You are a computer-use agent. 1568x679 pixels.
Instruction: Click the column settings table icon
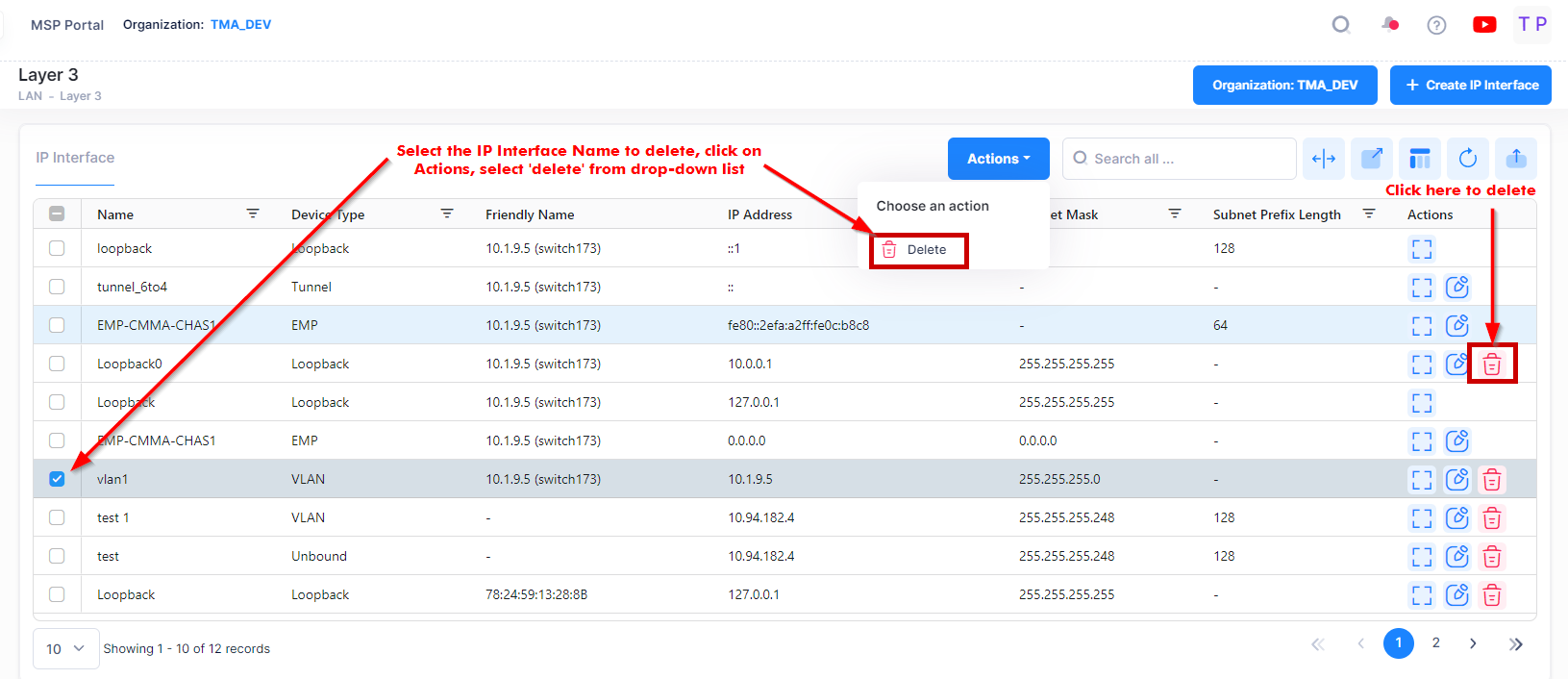click(1420, 159)
